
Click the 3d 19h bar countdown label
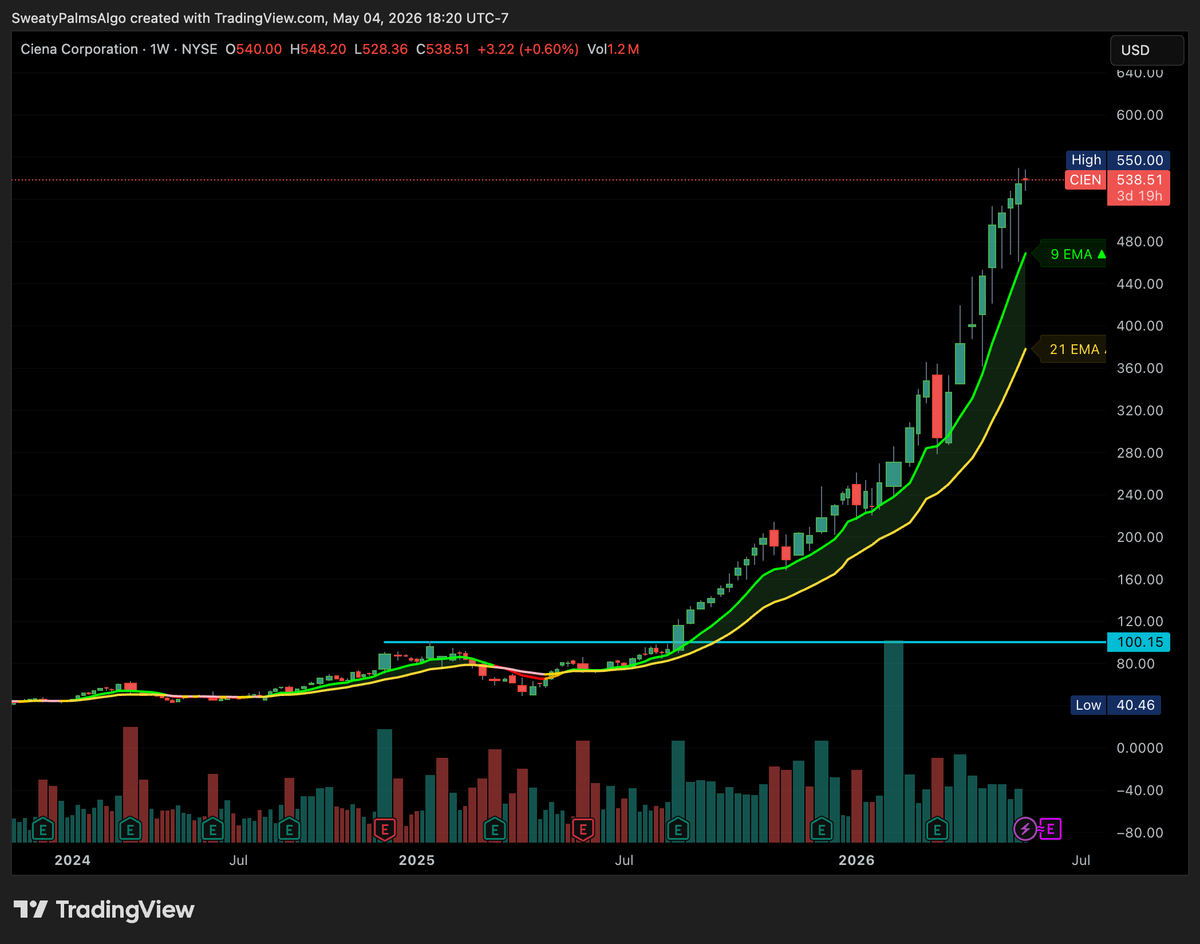[1138, 196]
